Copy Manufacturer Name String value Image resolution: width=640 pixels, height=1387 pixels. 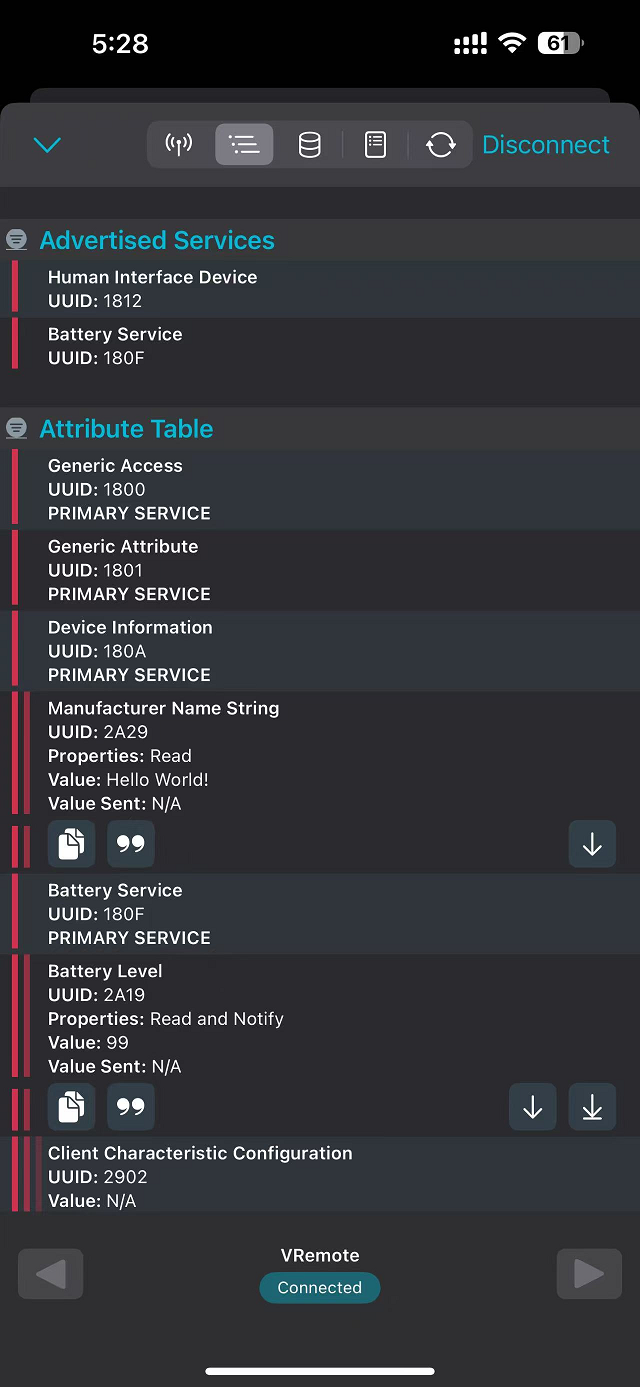(x=71, y=845)
